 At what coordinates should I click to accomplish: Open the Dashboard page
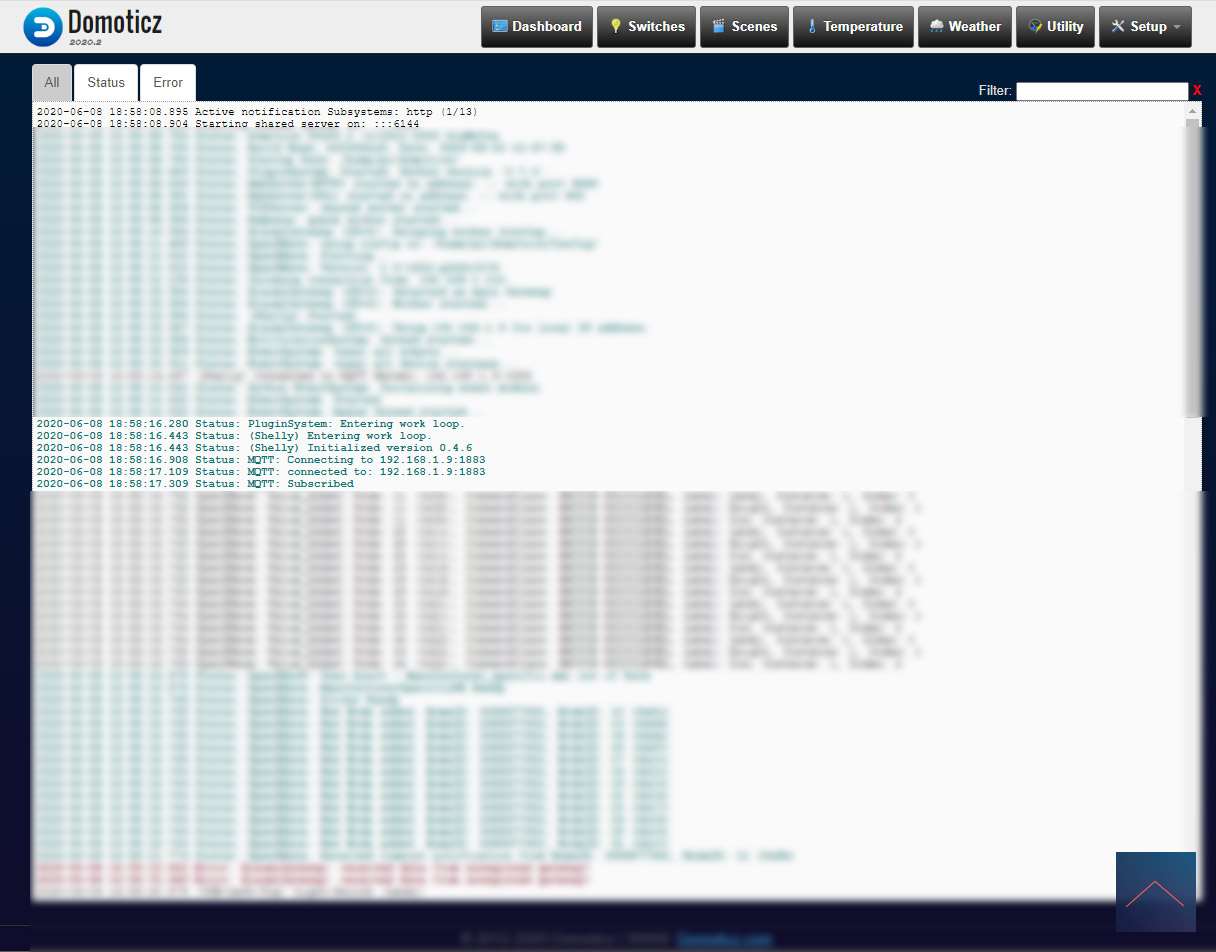537,27
